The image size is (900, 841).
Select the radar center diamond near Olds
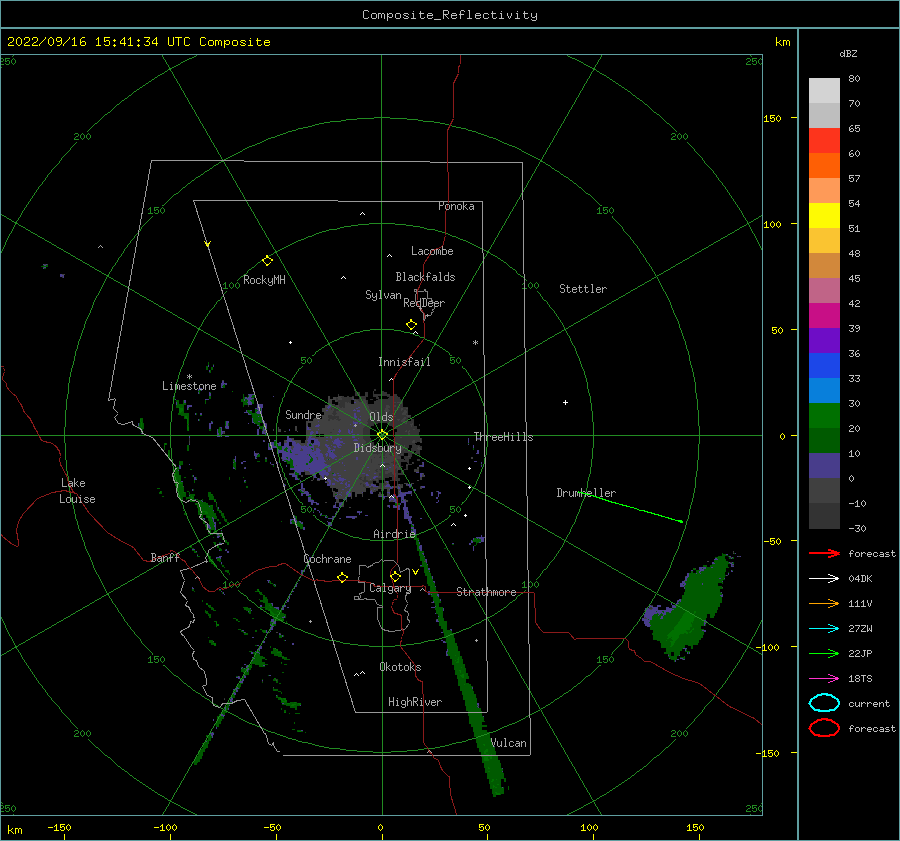click(382, 435)
